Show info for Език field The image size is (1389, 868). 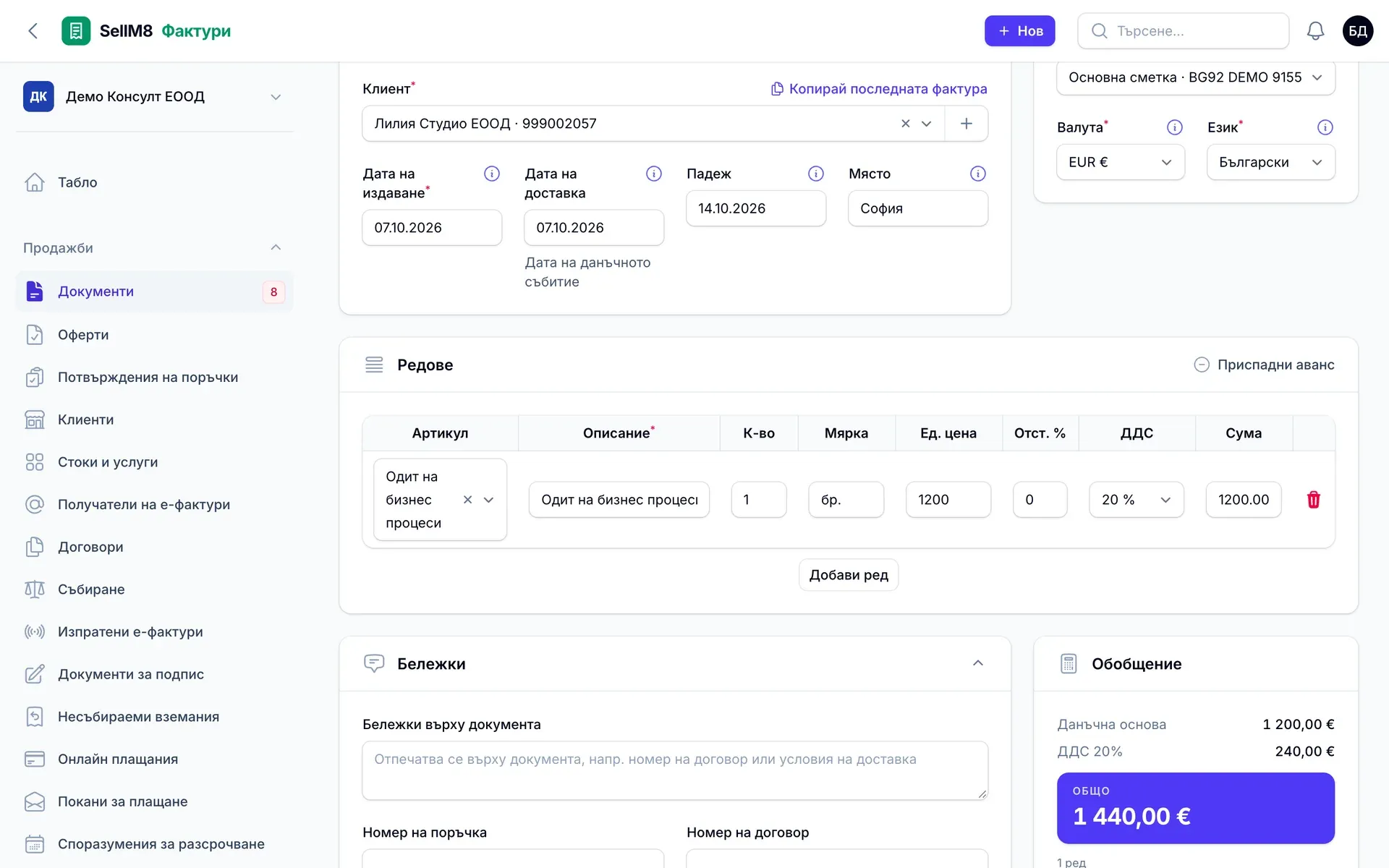pos(1325,127)
